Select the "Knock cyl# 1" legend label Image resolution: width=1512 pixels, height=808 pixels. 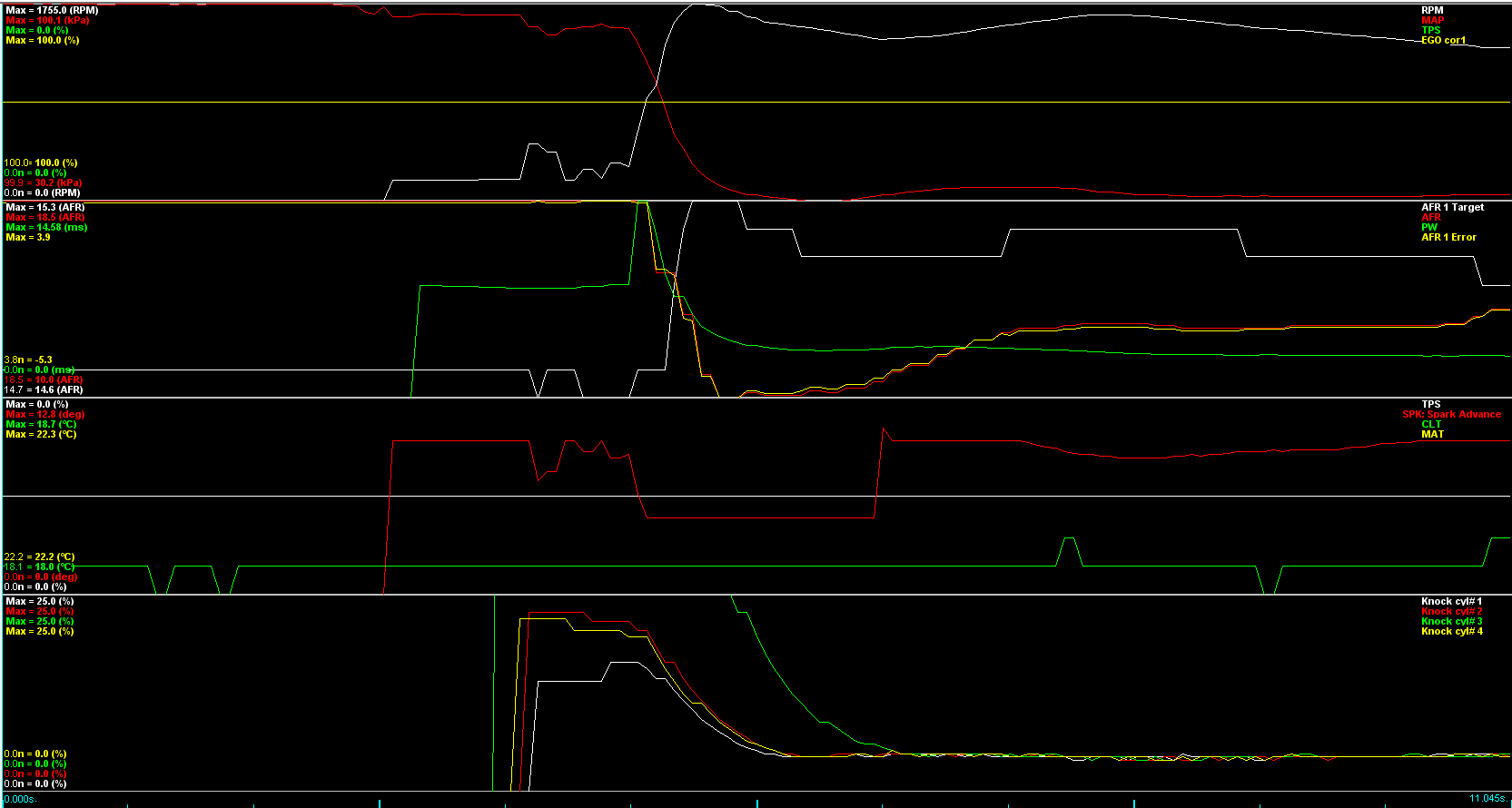pos(1452,602)
